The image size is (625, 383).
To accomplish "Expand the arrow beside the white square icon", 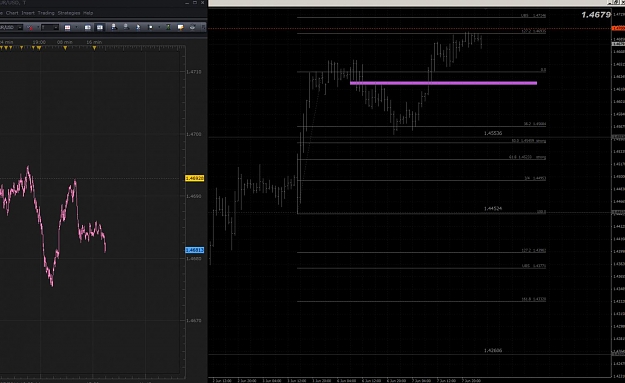I will 159,27.
